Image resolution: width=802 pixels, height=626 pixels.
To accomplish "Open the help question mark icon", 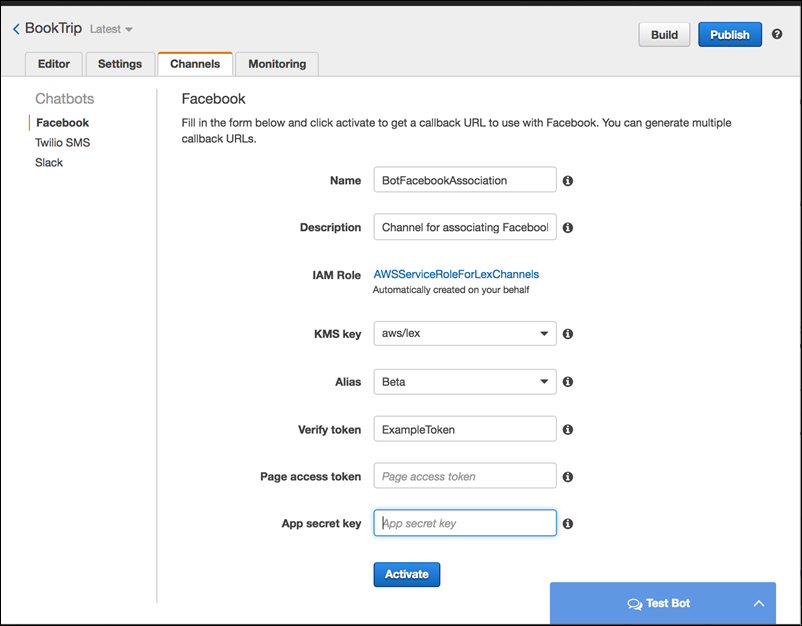I will tap(777, 34).
